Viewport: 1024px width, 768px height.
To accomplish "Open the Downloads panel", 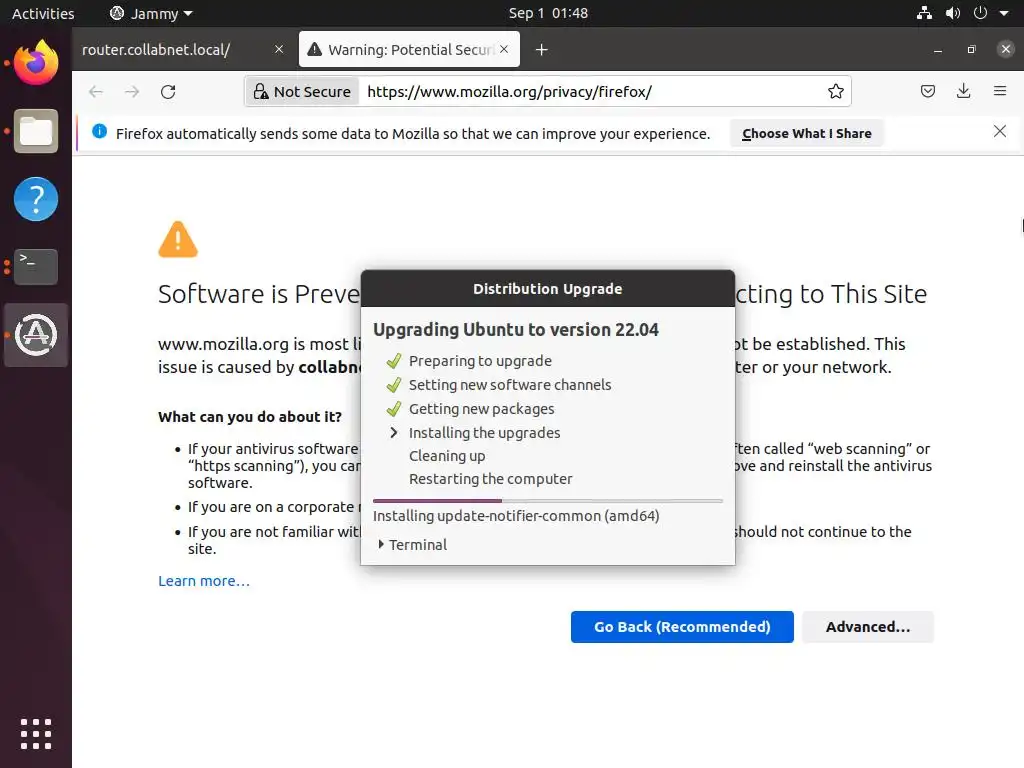I will pos(963,91).
